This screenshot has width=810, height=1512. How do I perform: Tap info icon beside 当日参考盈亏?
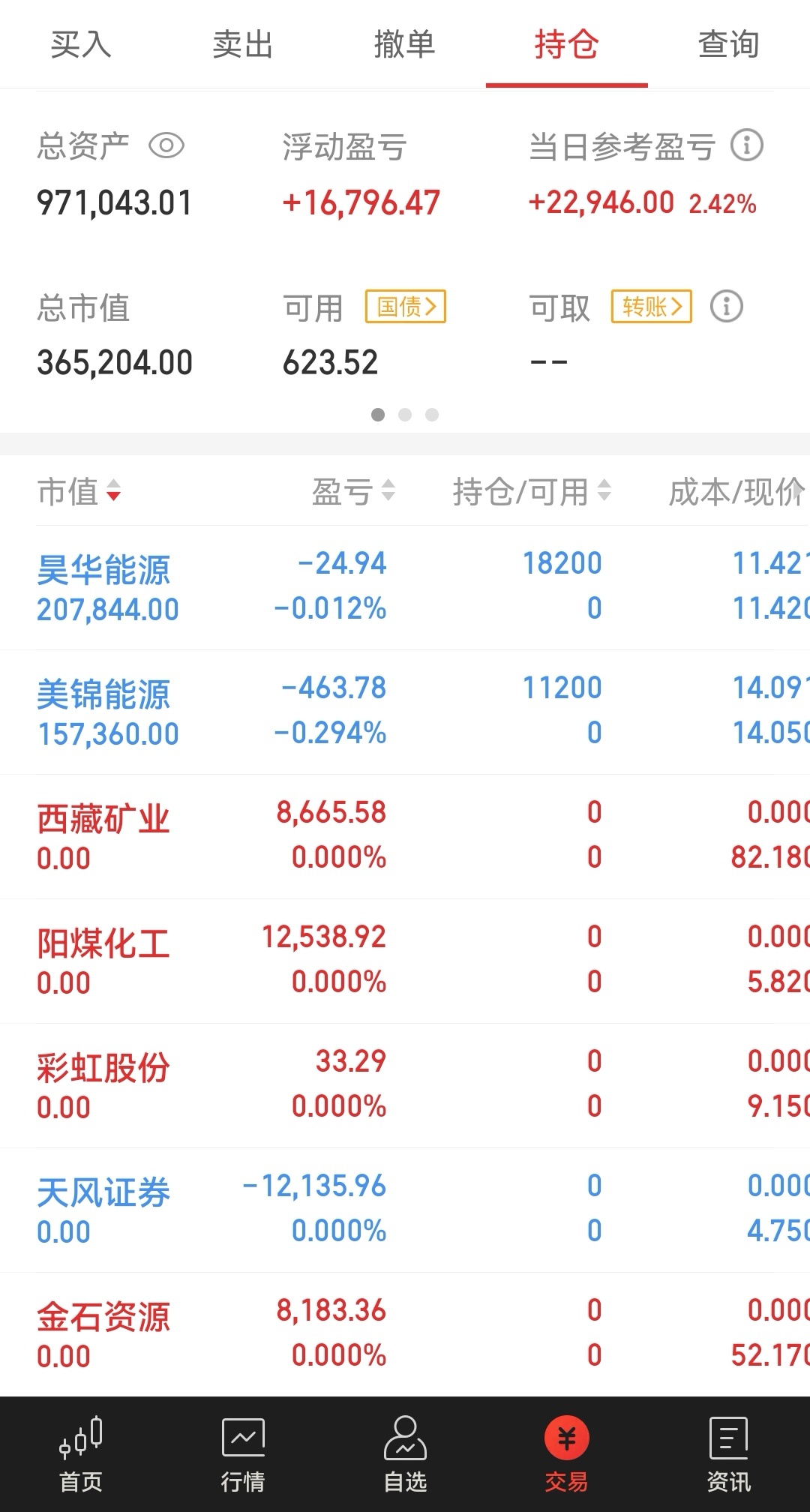pos(747,145)
